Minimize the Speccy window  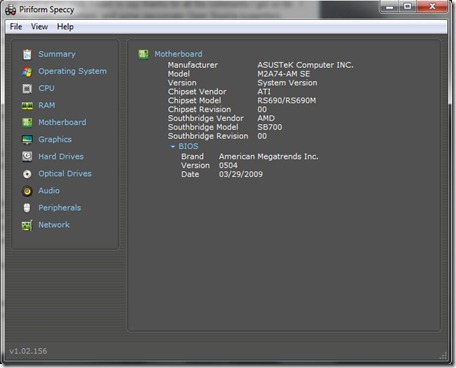(x=389, y=7)
